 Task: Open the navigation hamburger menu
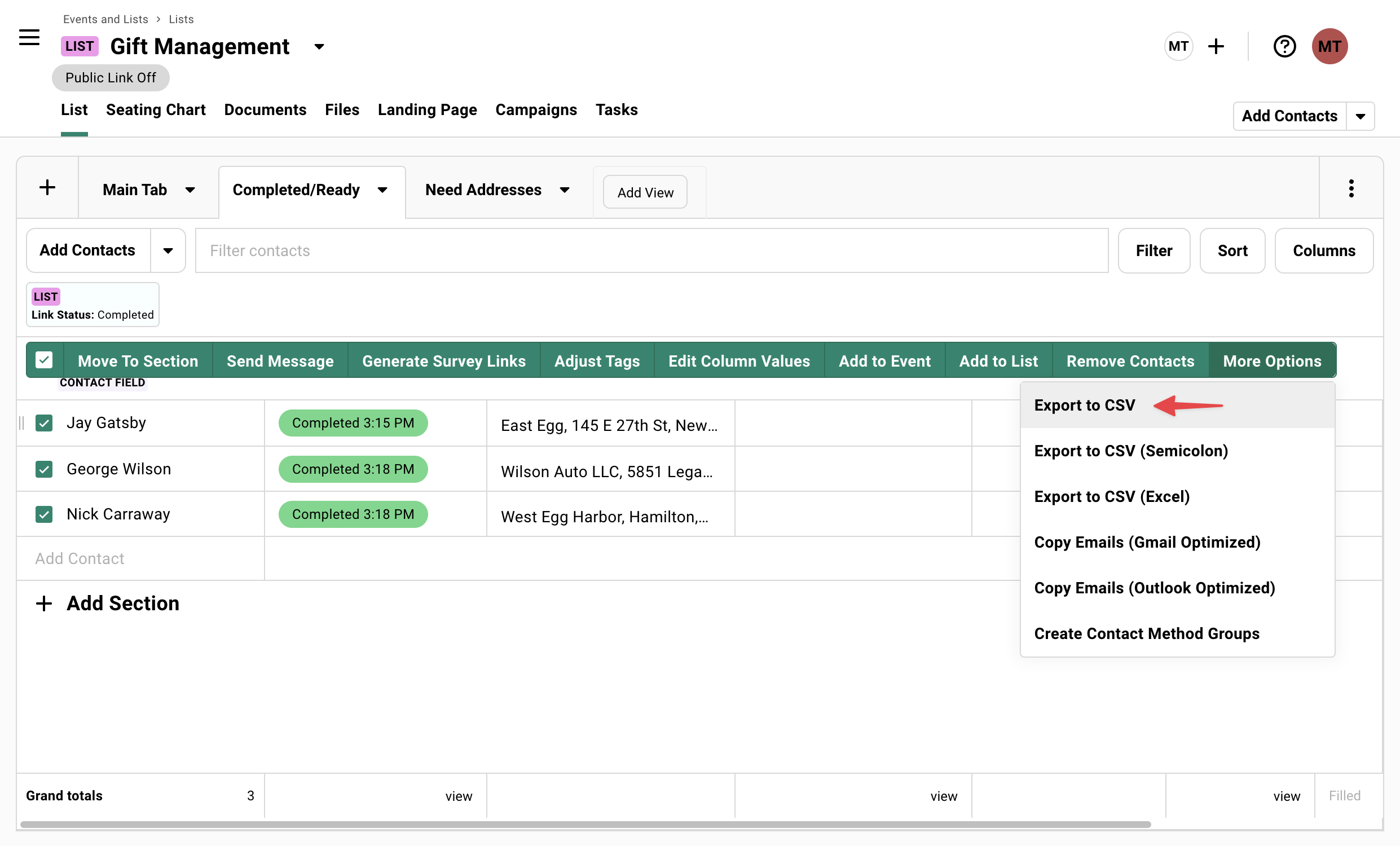click(x=28, y=37)
